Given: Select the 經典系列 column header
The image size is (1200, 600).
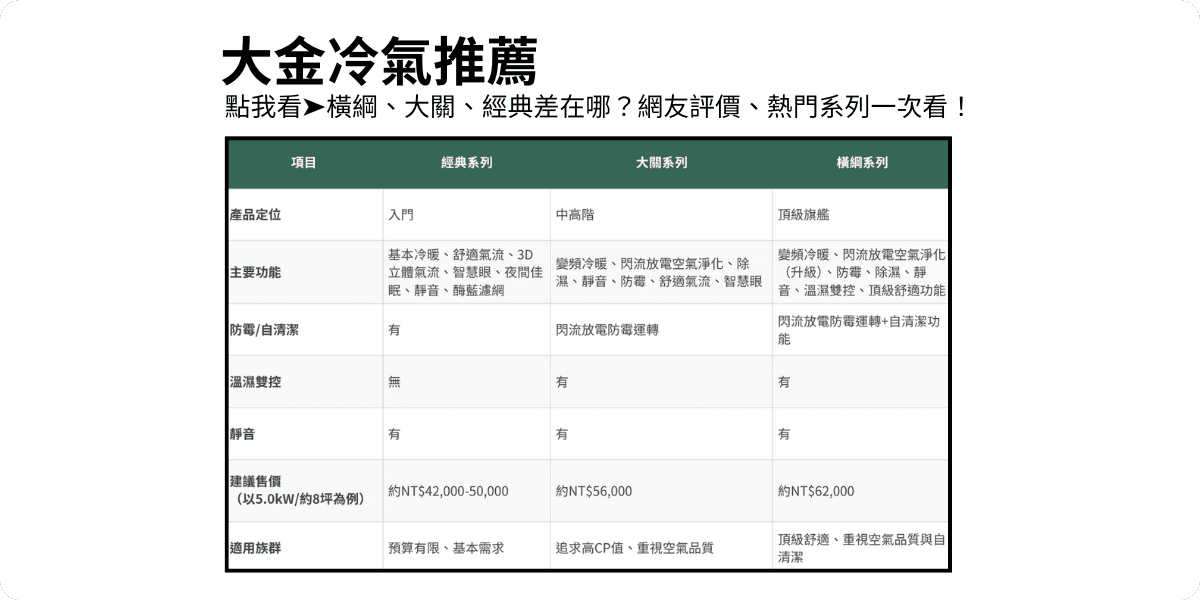Looking at the screenshot, I should tap(466, 163).
